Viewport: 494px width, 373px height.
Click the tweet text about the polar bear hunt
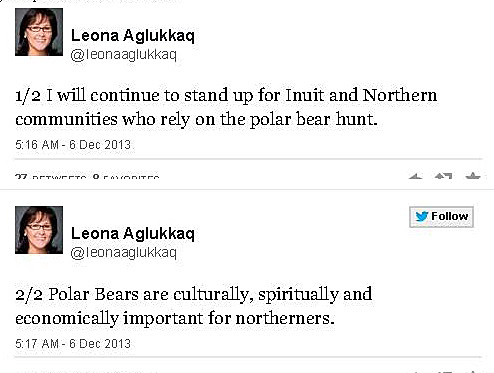pyautogui.click(x=226, y=107)
